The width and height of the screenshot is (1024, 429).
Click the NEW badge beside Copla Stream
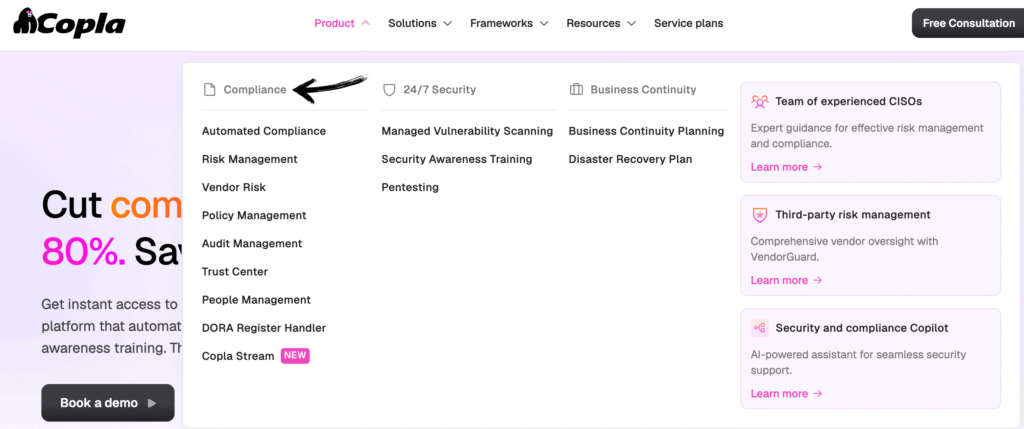pyautogui.click(x=295, y=355)
